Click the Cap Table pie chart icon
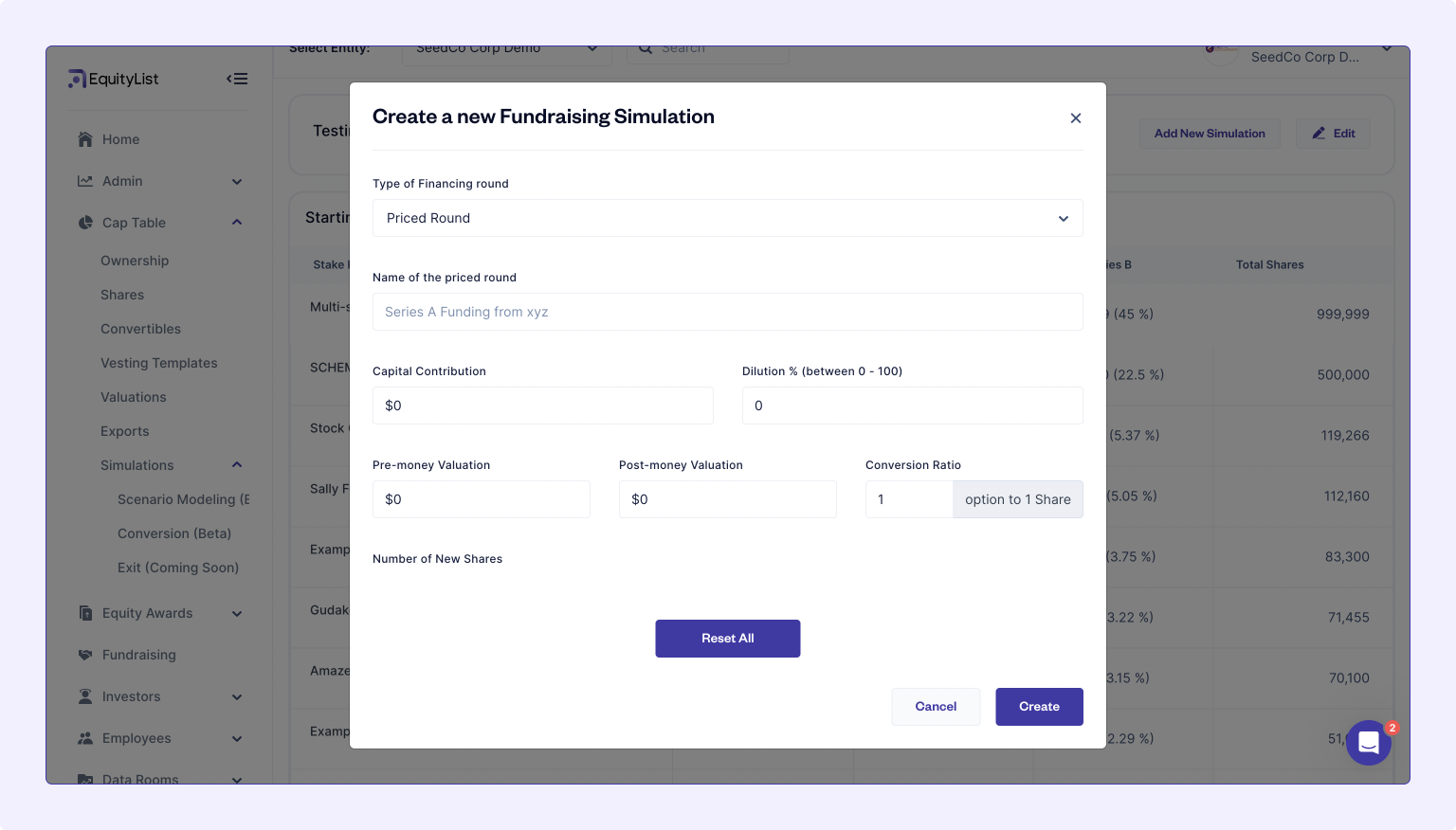Screen dimensions: 1456x830 pos(84,223)
